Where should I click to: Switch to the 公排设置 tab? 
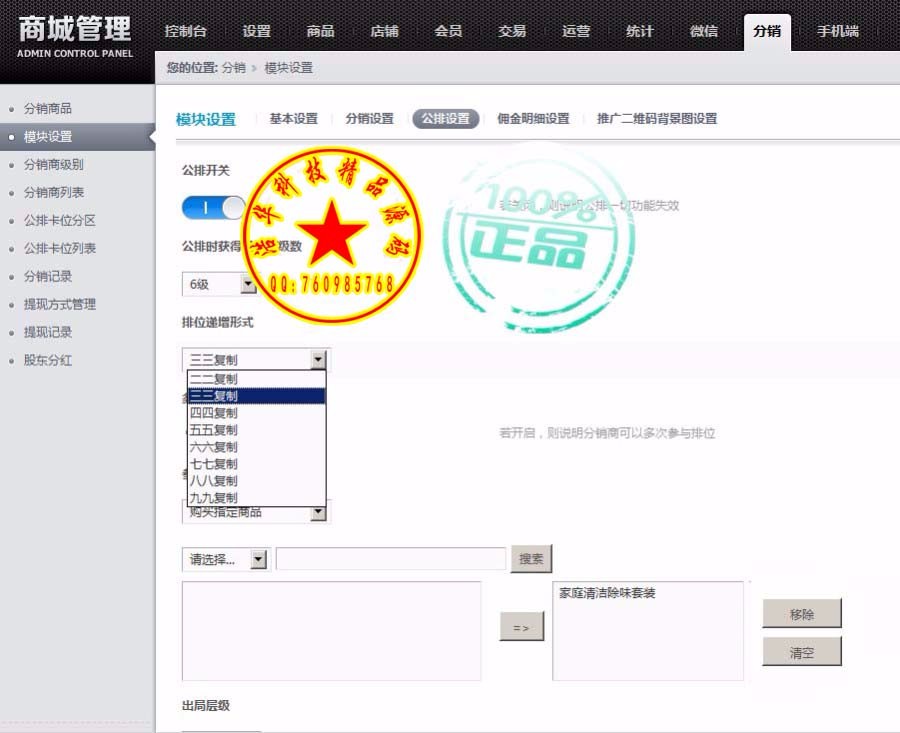[446, 119]
